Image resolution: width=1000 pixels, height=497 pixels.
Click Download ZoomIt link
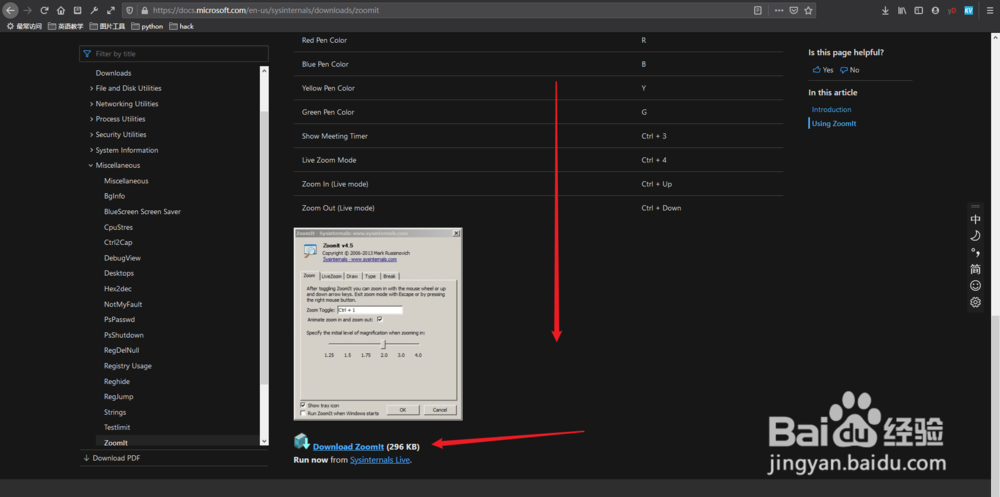pos(348,447)
